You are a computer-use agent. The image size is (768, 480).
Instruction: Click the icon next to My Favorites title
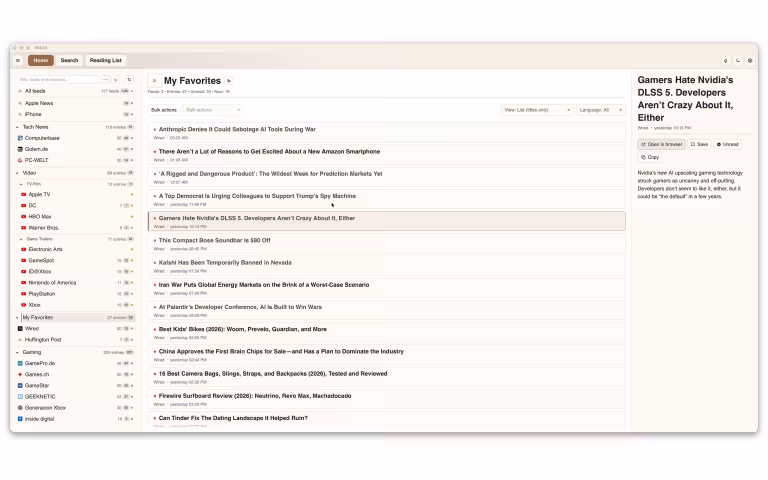pyautogui.click(x=229, y=80)
